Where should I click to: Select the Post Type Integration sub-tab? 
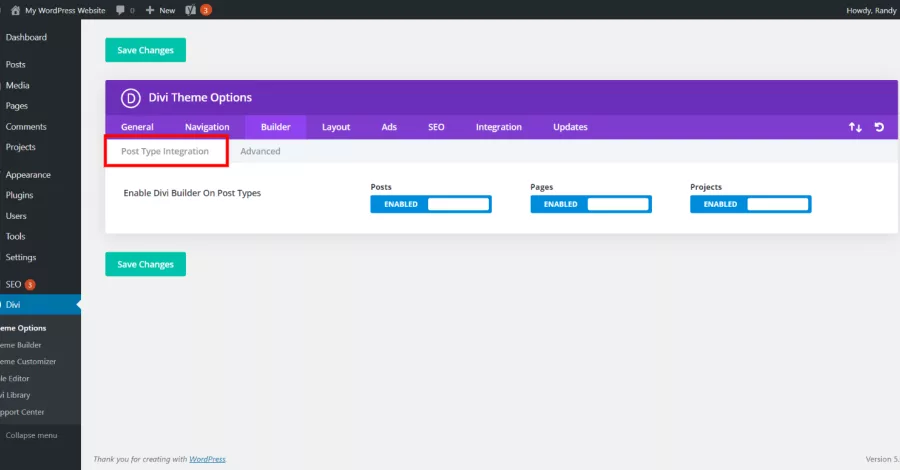[x=165, y=152]
